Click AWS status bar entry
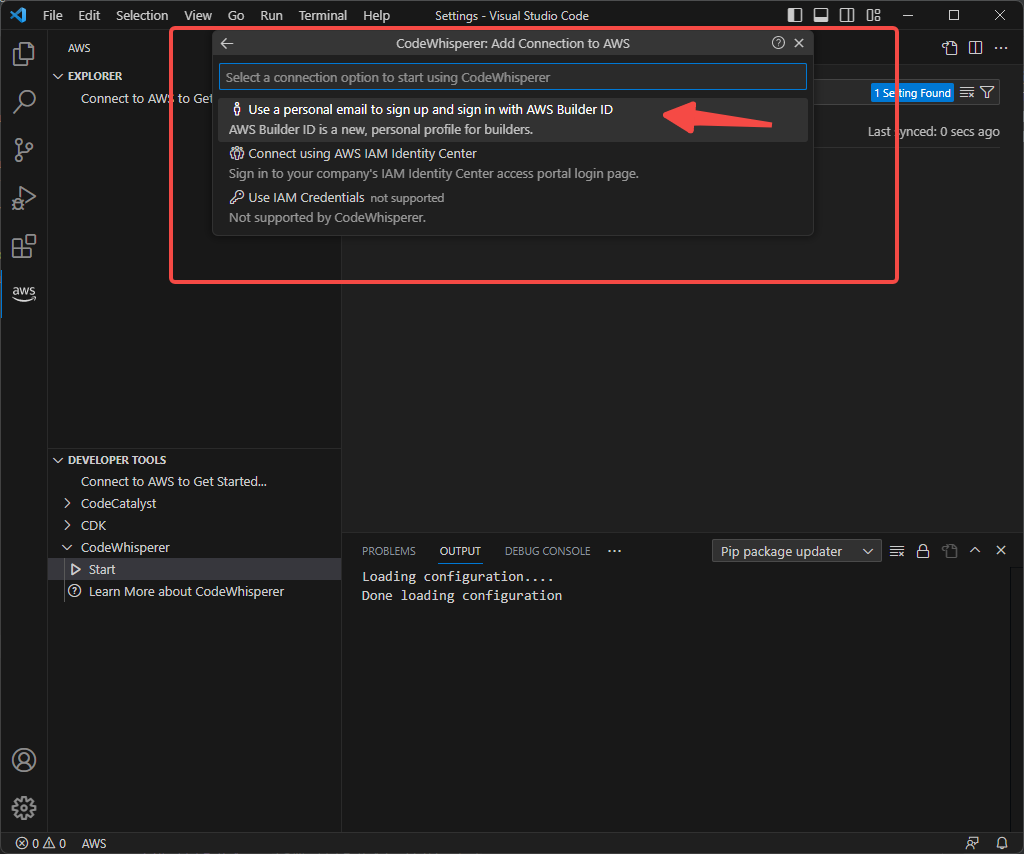Screen dimensions: 1024x854 coord(94,844)
